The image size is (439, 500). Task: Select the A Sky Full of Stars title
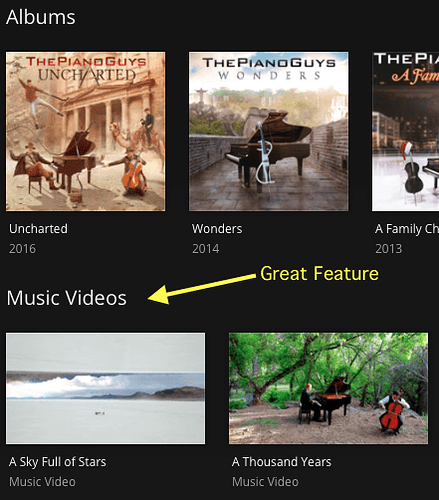coord(57,462)
